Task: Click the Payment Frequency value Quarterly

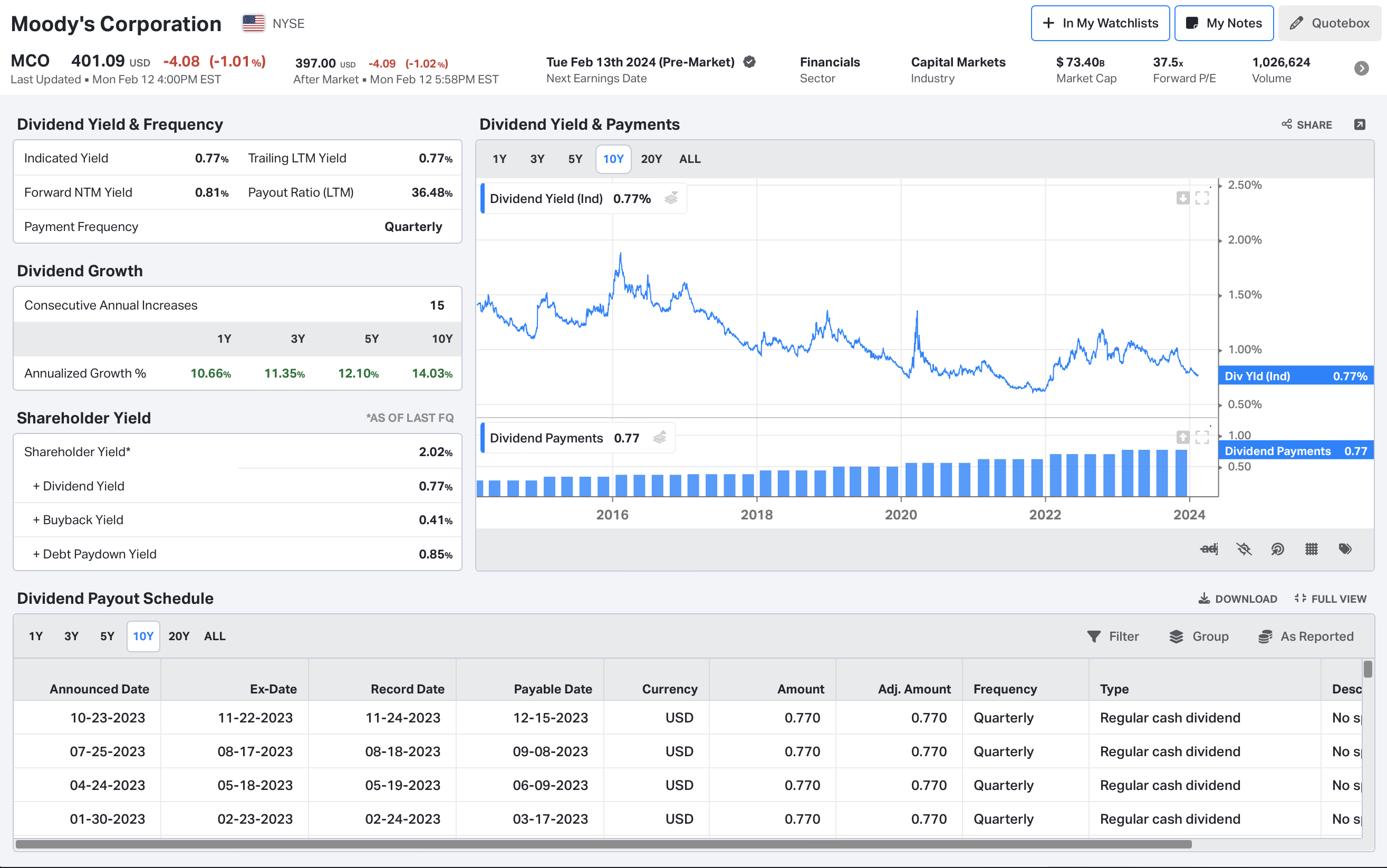Action: tap(413, 227)
